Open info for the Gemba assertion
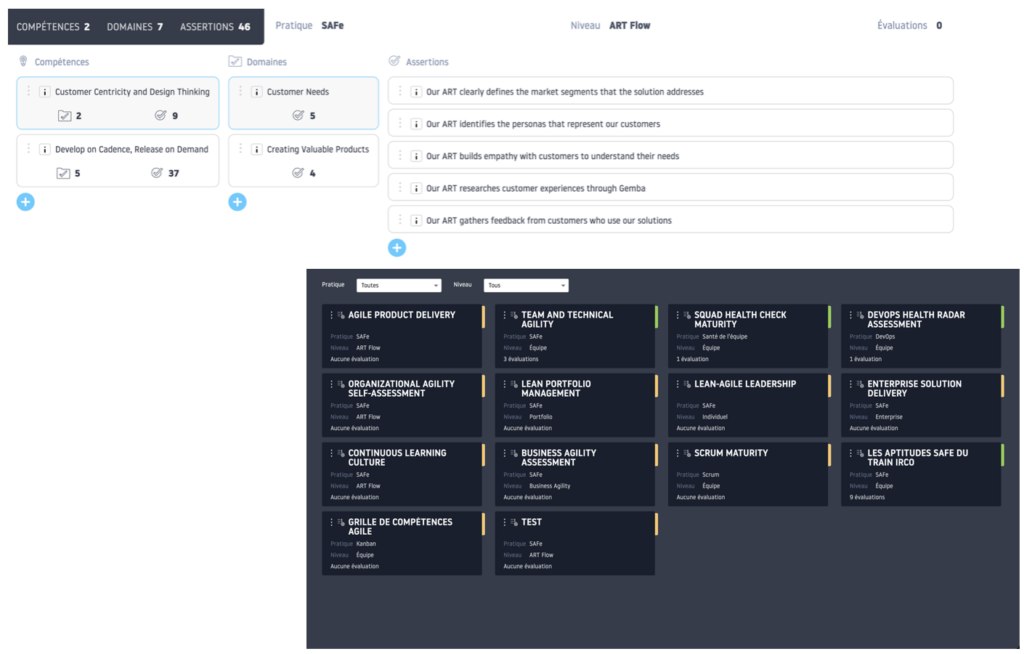 415,188
